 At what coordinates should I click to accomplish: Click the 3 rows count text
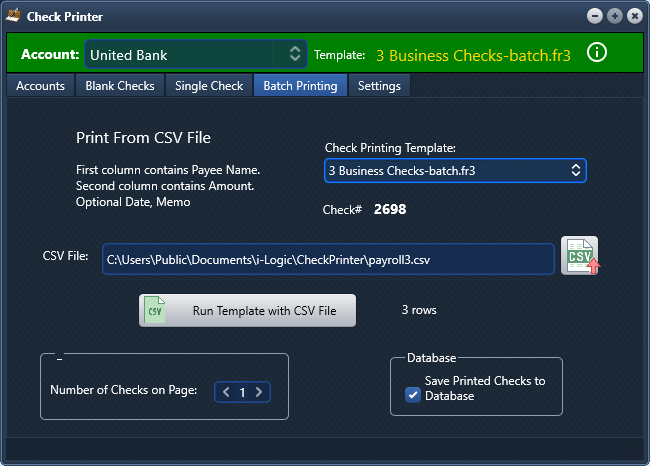click(419, 310)
